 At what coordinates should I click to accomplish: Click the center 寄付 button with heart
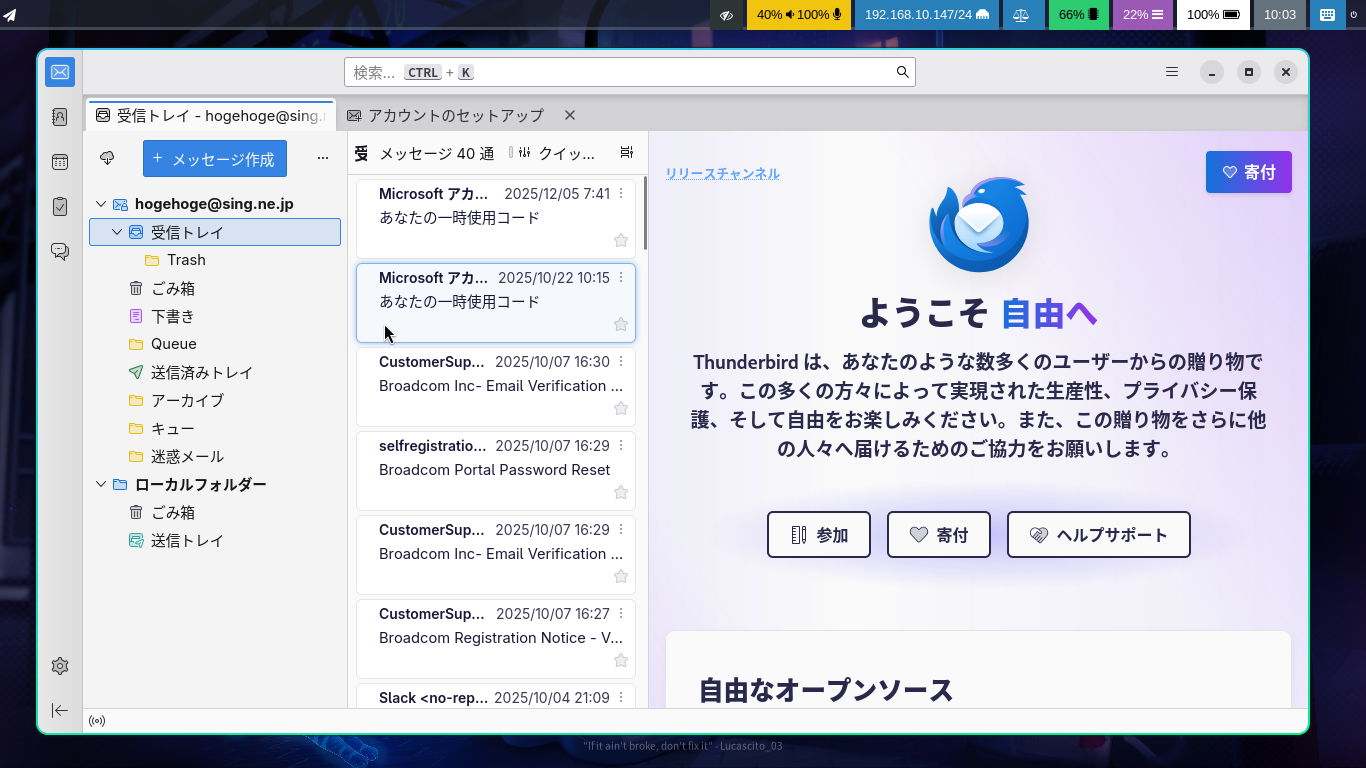[939, 535]
